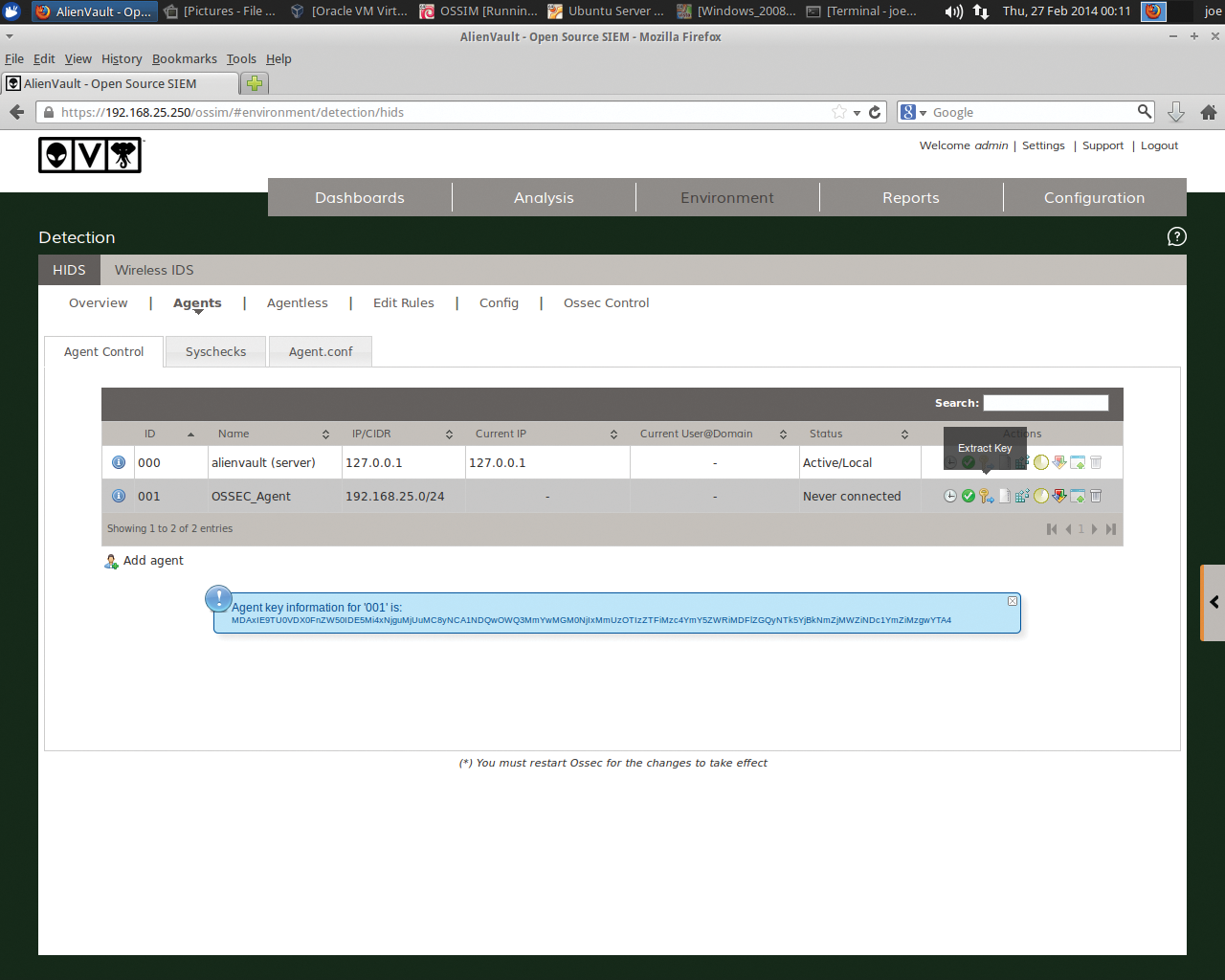Open the Overview section link
This screenshot has width=1225, height=980.
click(98, 302)
